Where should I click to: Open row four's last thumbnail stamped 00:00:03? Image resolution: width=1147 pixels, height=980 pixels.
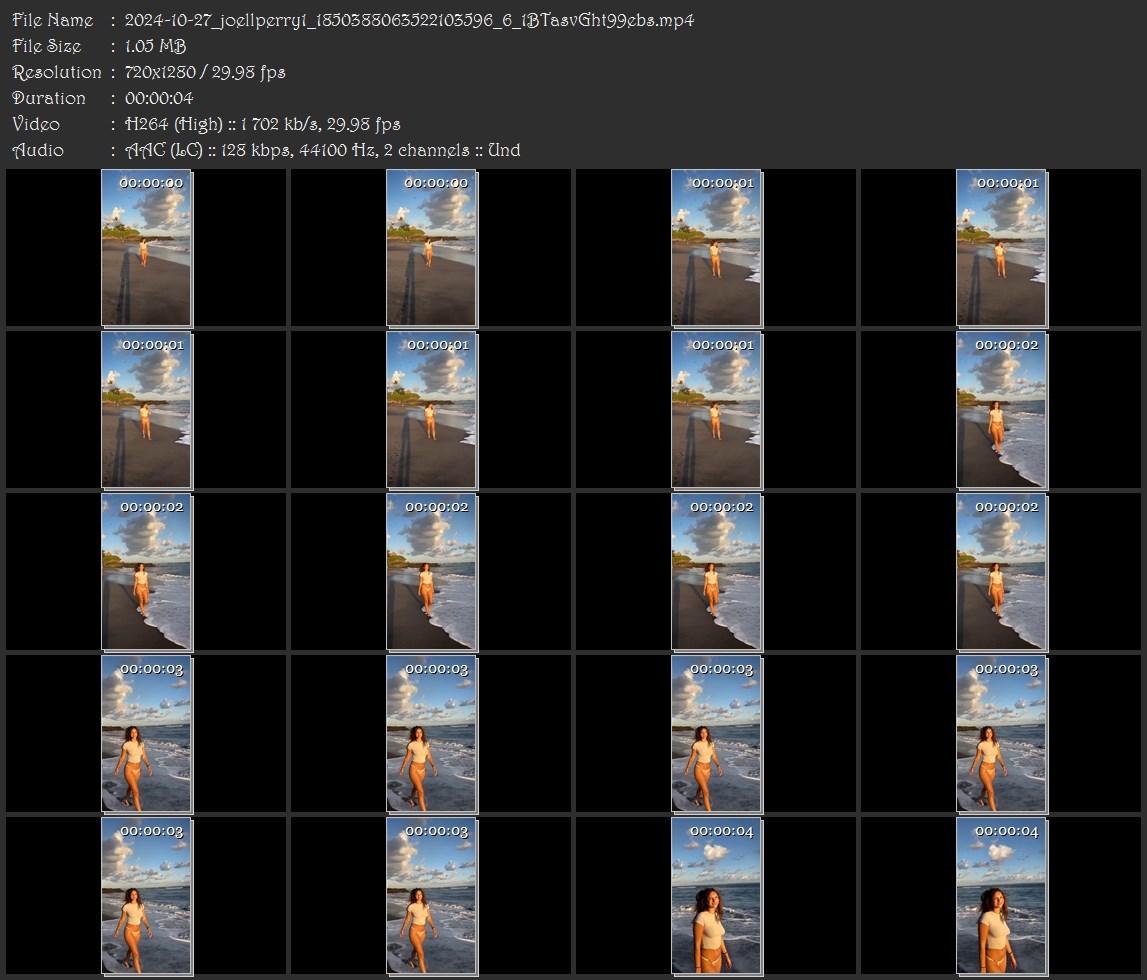pyautogui.click(x=1001, y=734)
